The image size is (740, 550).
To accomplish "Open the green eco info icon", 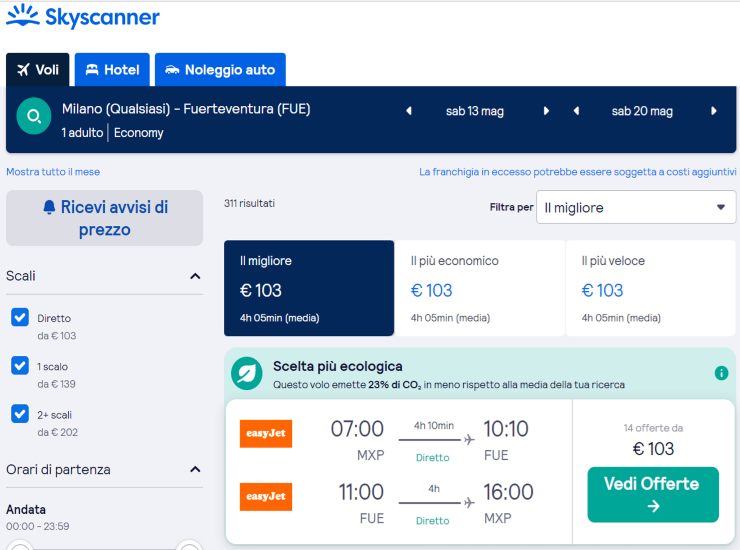I will (x=721, y=373).
